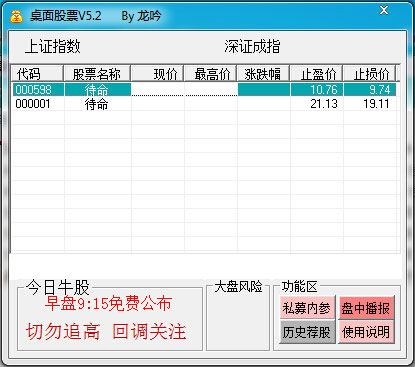The height and width of the screenshot is (367, 415).
Task: Open the 历史荐股 history
Action: tap(307, 332)
